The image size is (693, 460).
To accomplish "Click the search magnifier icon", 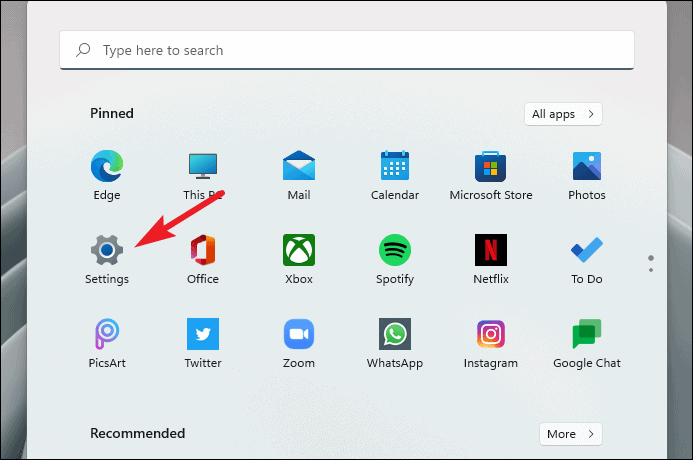I will pos(83,50).
